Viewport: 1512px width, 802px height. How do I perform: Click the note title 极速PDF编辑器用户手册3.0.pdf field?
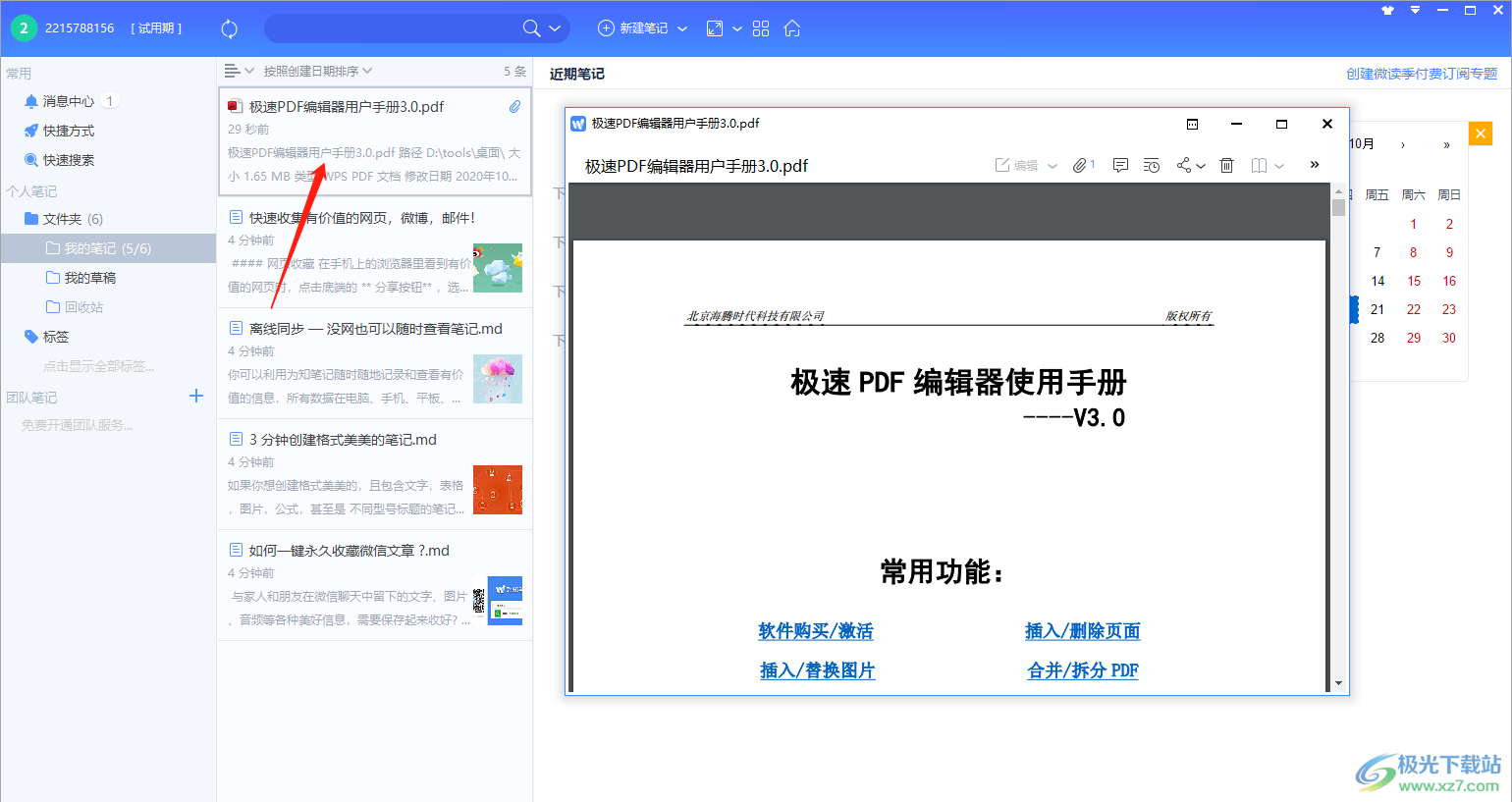coord(696,166)
